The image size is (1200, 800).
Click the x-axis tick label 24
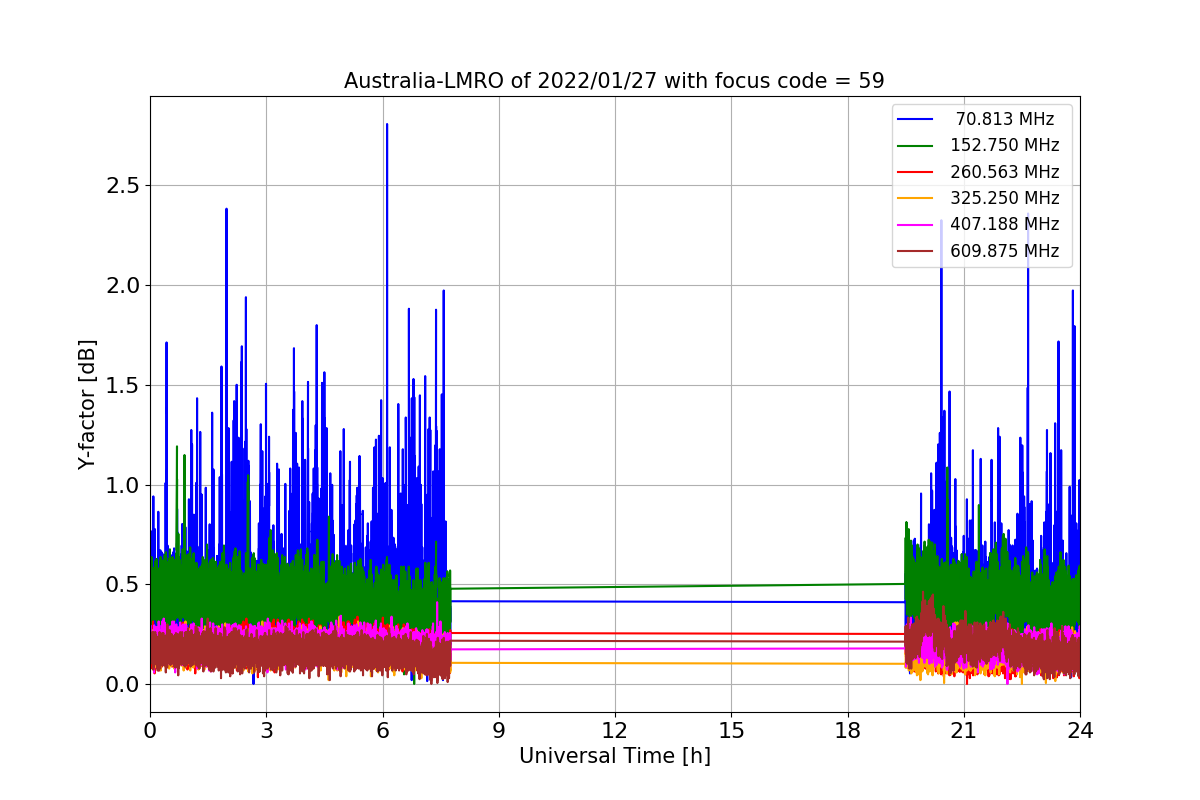click(x=1080, y=730)
